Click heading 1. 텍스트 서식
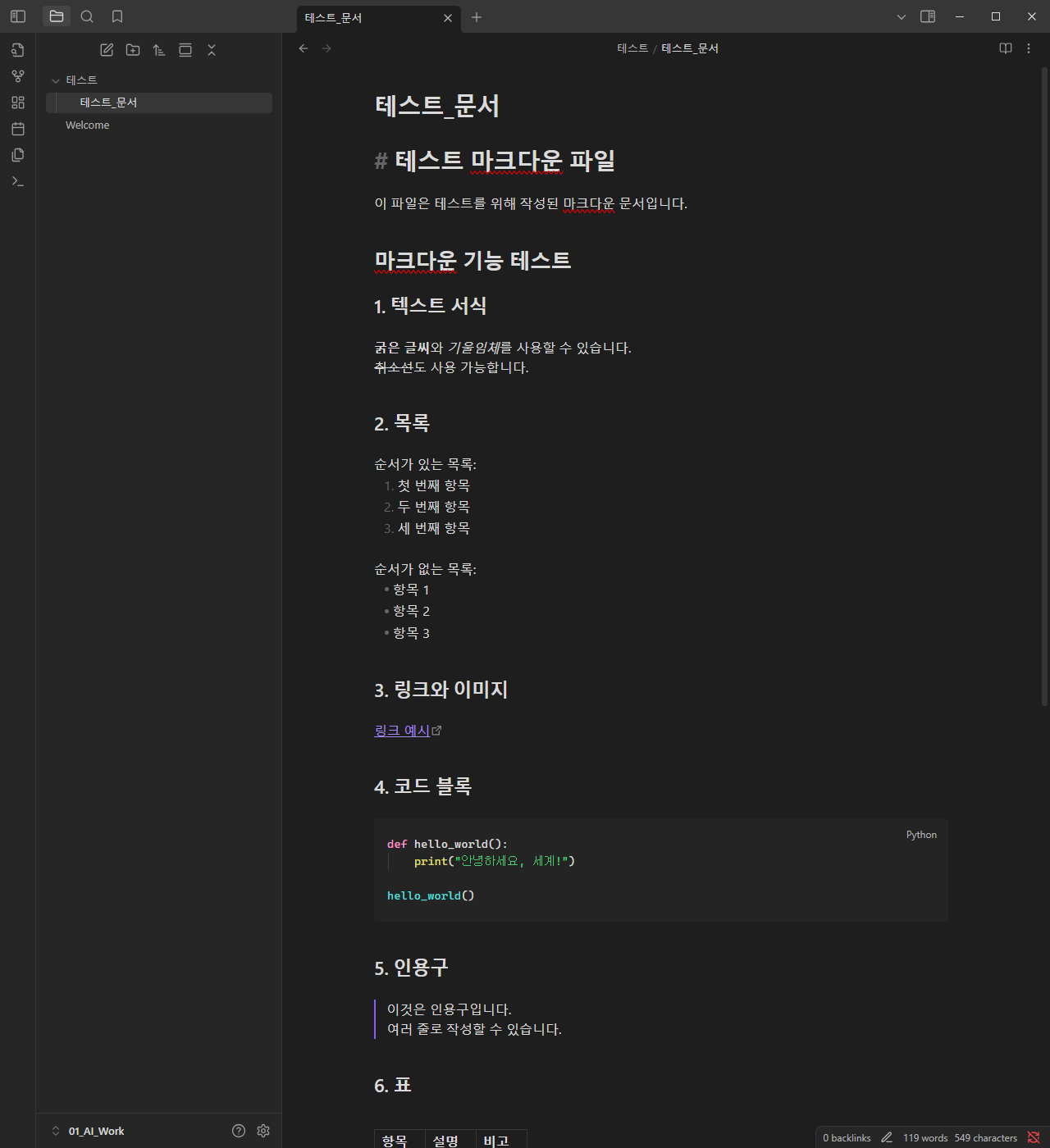This screenshot has width=1050, height=1148. pos(430,306)
